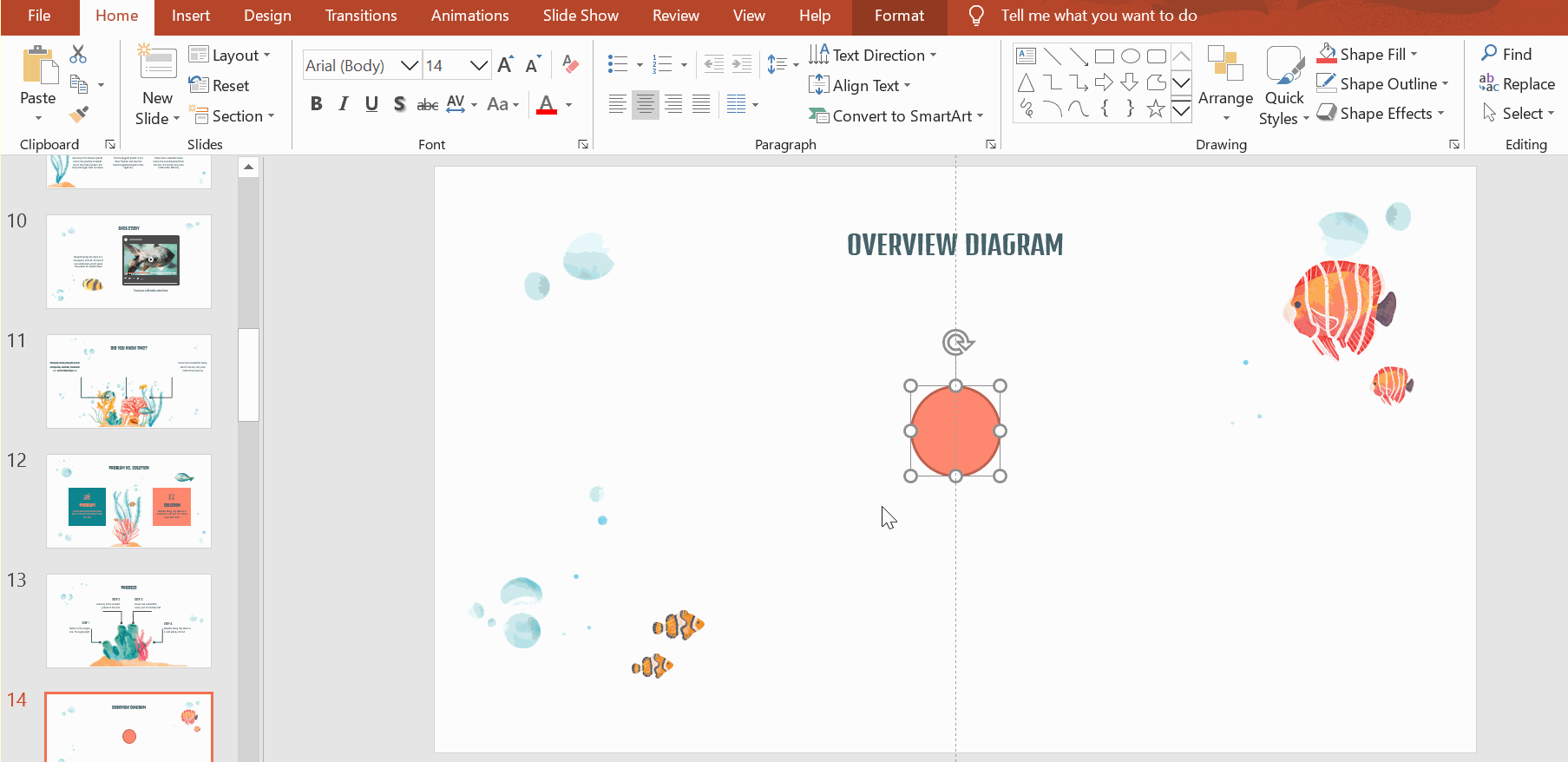Screen dimensions: 1568x762
Task: Open the font name dropdown
Action: click(x=409, y=65)
